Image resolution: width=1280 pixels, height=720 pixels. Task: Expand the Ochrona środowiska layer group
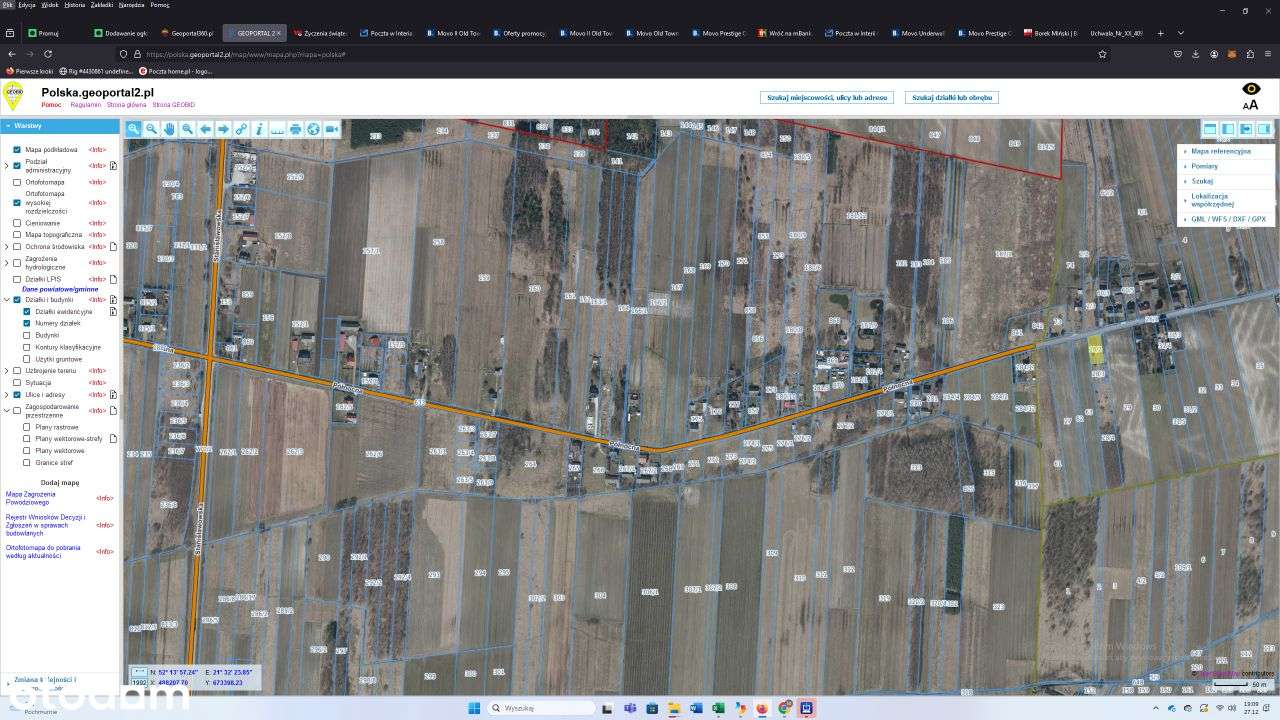click(6, 246)
